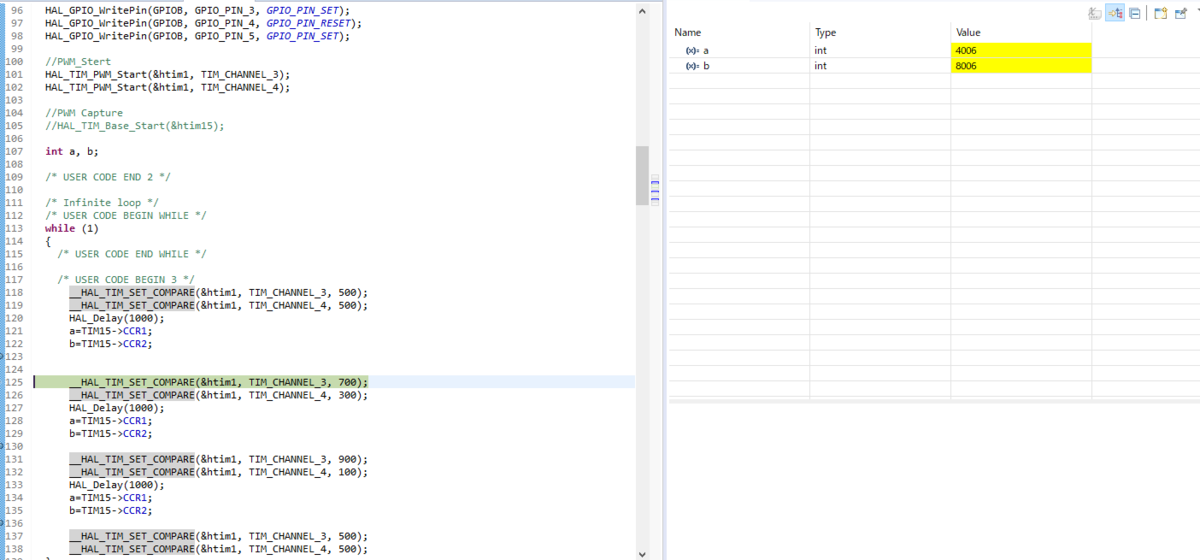The image size is (1200, 560).
Task: Click the '//PWM Capture' comment line
Action: (x=84, y=113)
